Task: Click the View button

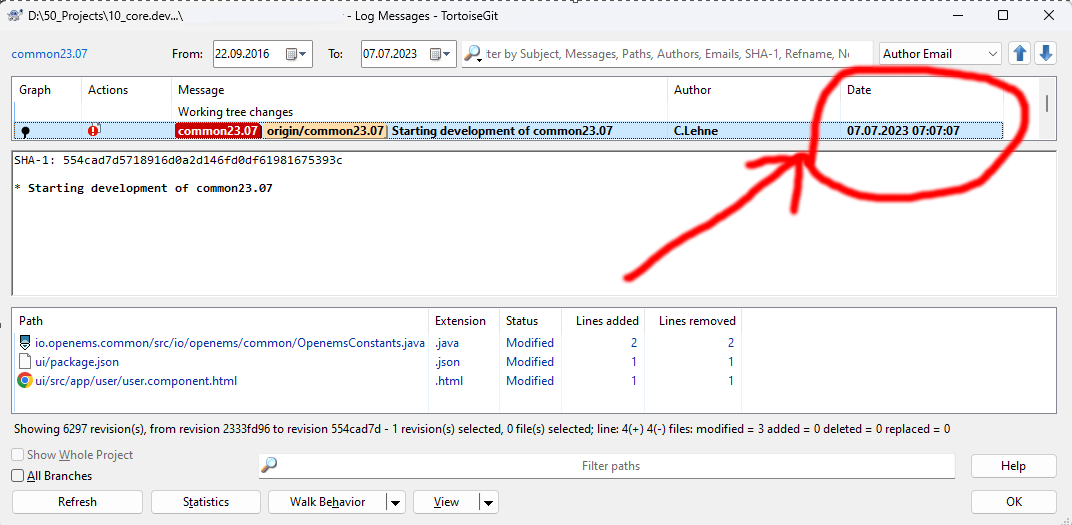Action: [x=446, y=502]
